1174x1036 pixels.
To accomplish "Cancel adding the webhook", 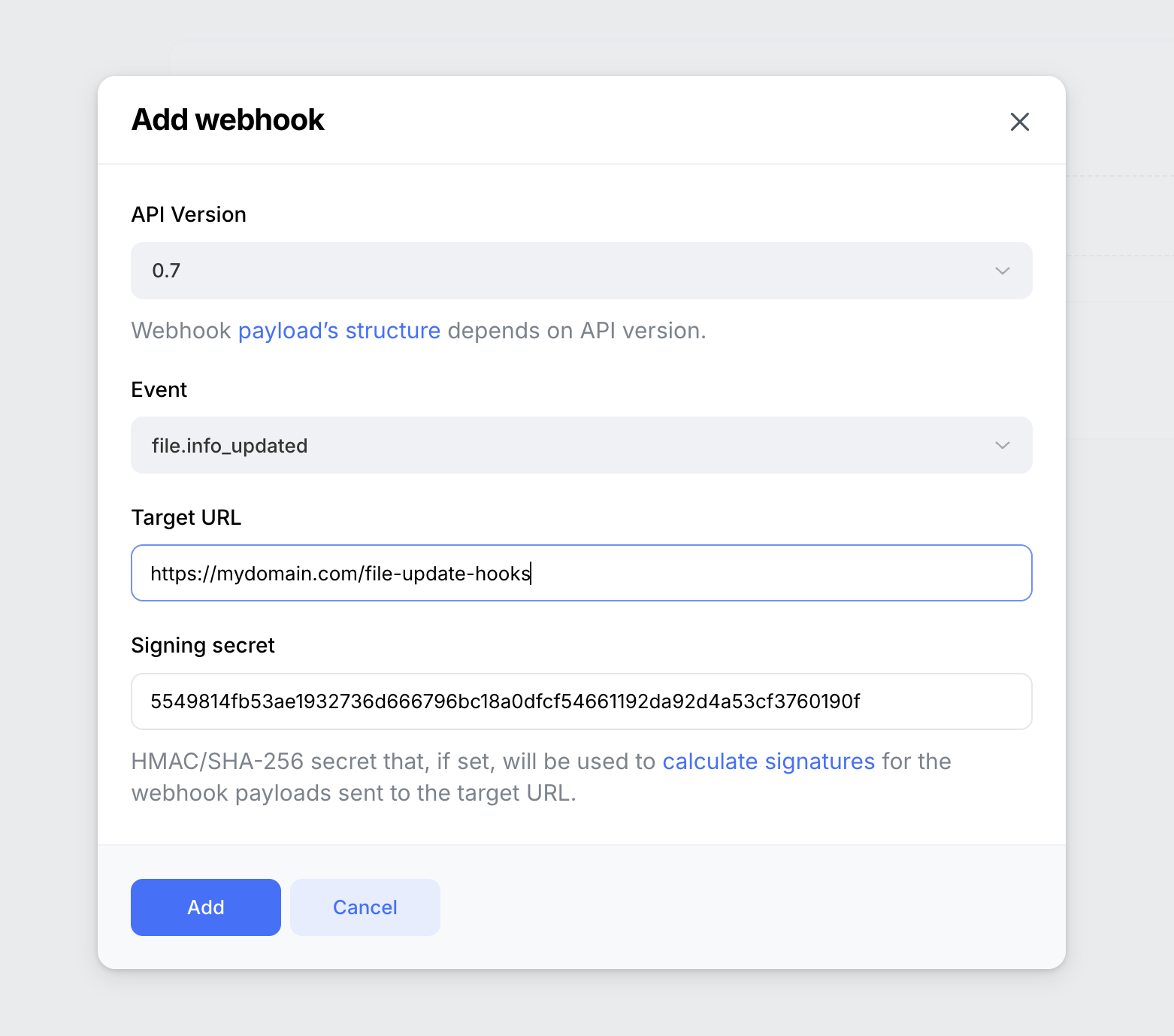I will click(365, 907).
